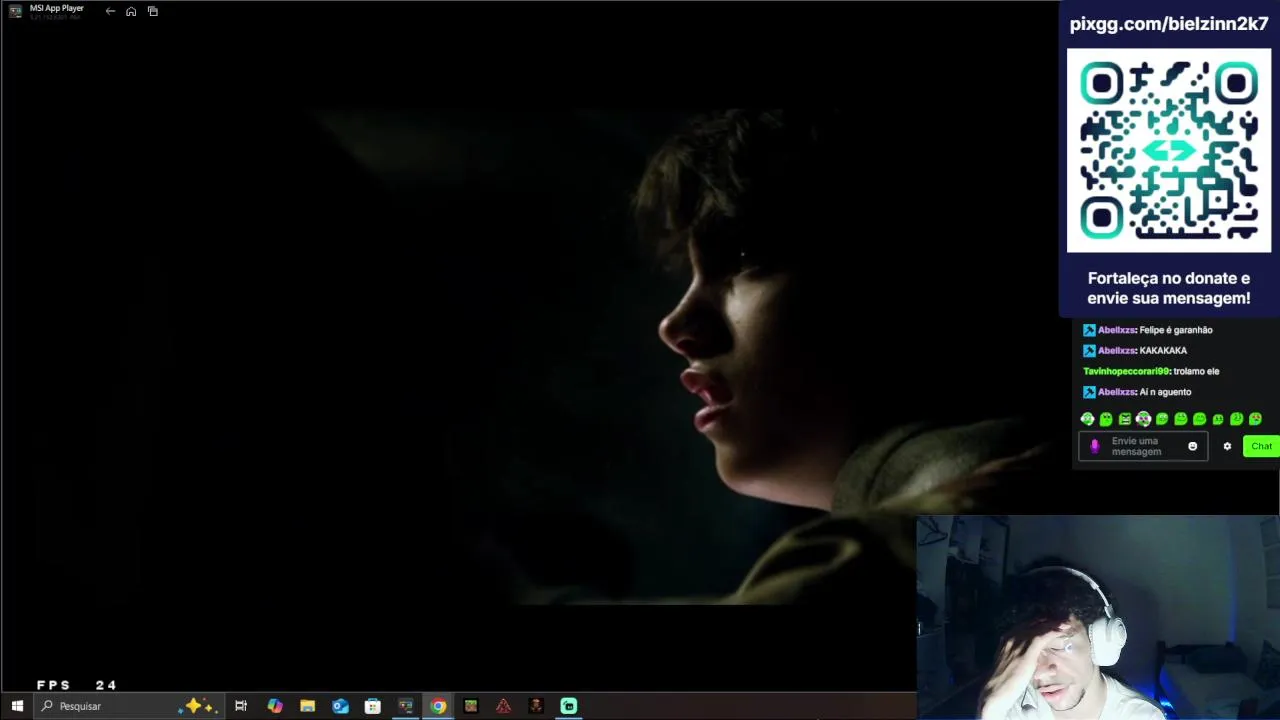Open recent apps in MSI App Player

(x=153, y=11)
